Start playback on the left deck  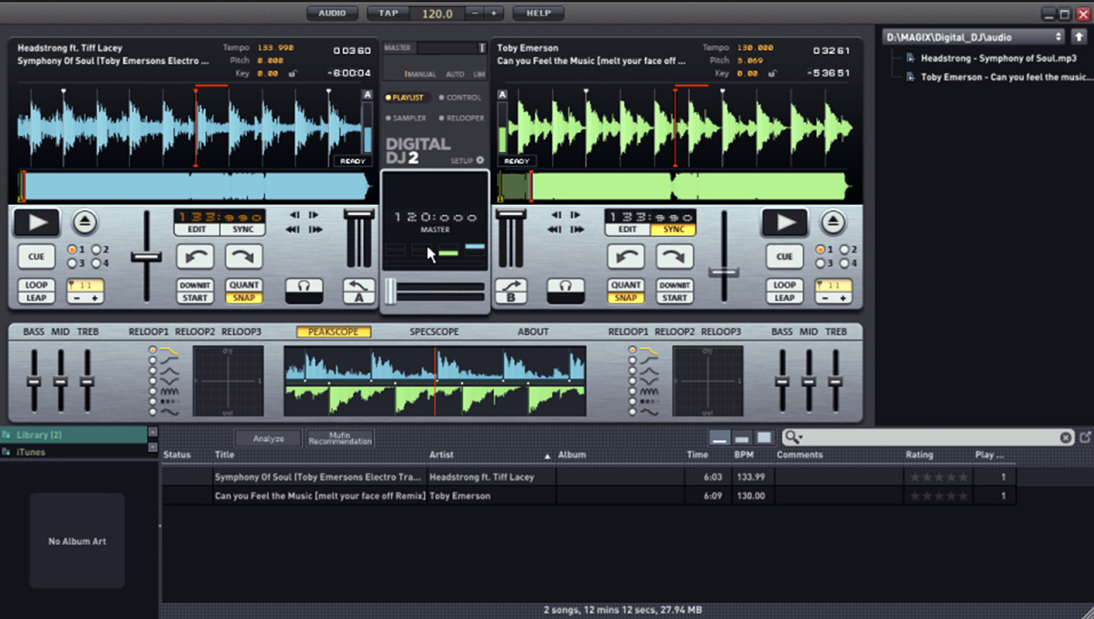36,223
